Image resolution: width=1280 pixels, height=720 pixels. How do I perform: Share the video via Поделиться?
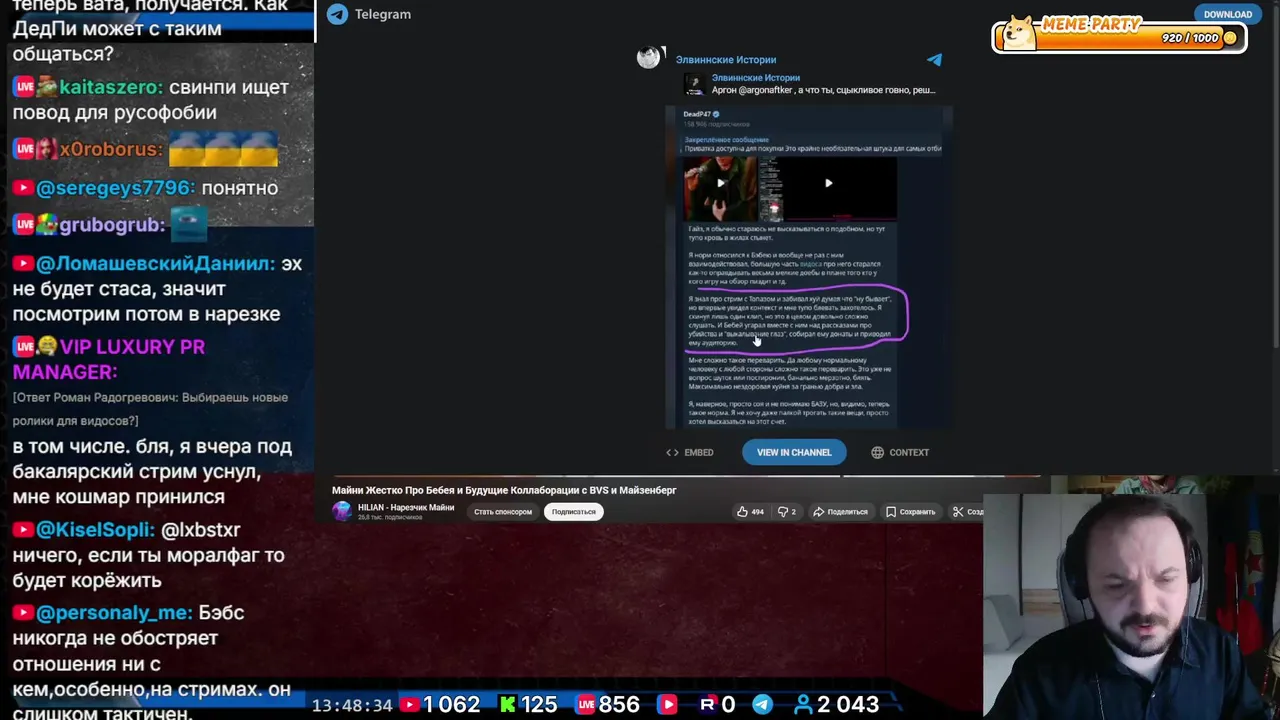(x=840, y=512)
